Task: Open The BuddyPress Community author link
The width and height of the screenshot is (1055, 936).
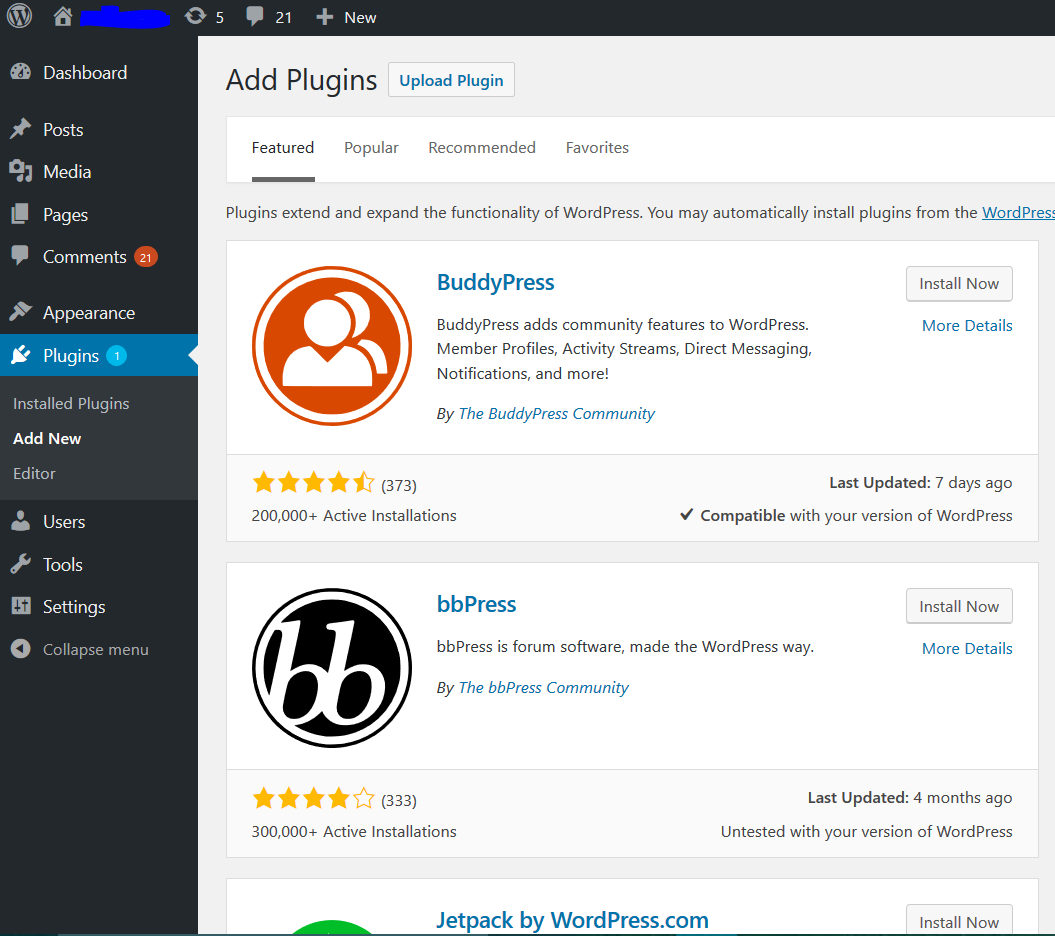Action: click(556, 414)
